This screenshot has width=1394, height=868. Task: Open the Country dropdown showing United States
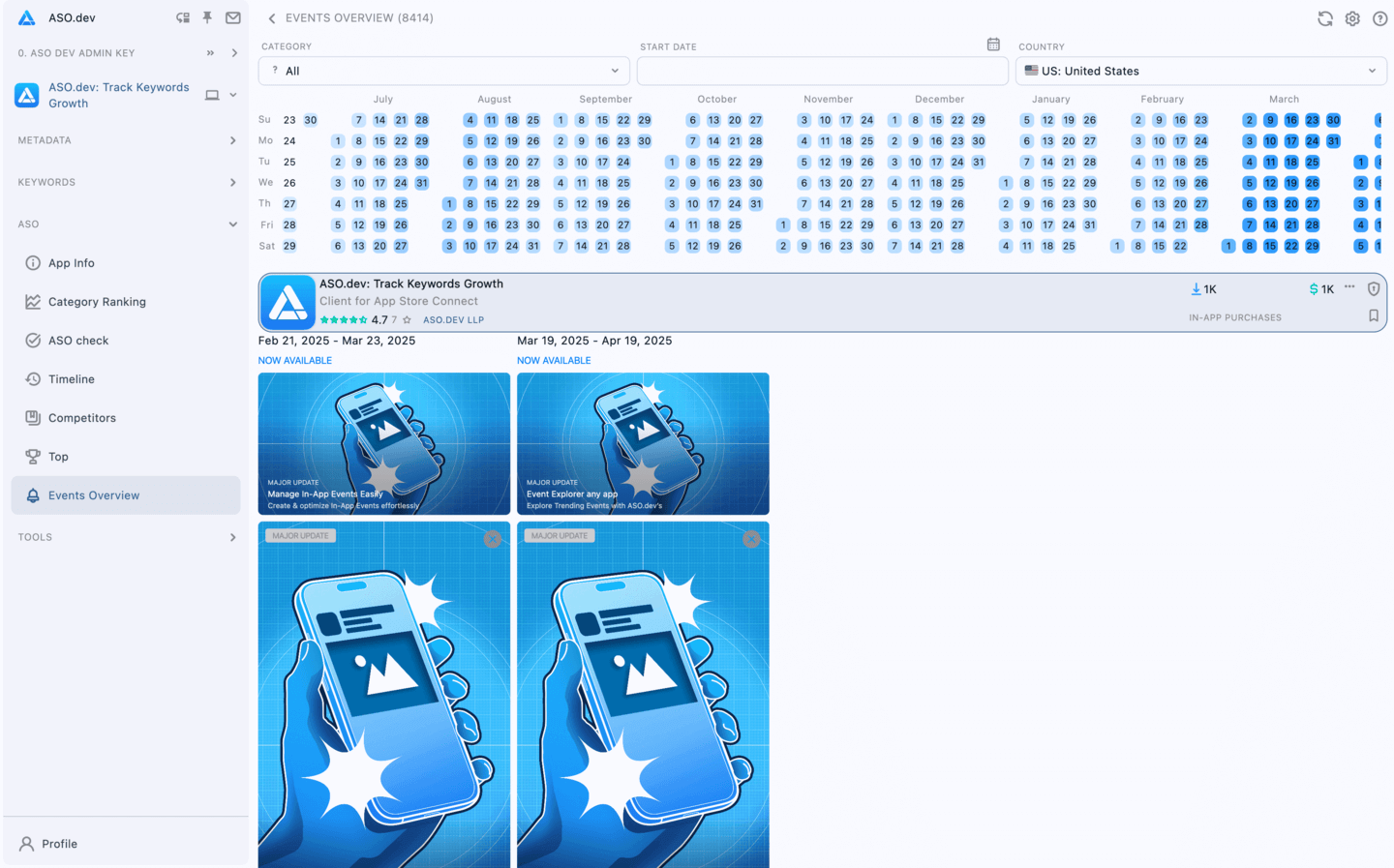click(x=1200, y=70)
